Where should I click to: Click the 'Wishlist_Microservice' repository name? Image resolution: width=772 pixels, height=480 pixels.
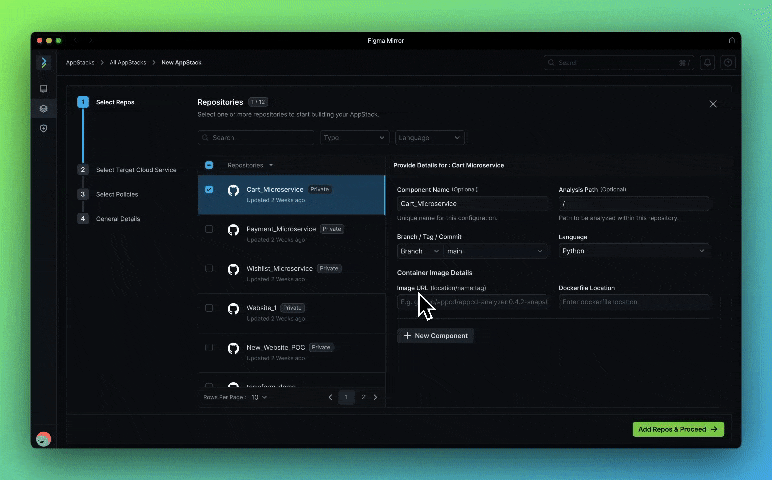point(279,268)
